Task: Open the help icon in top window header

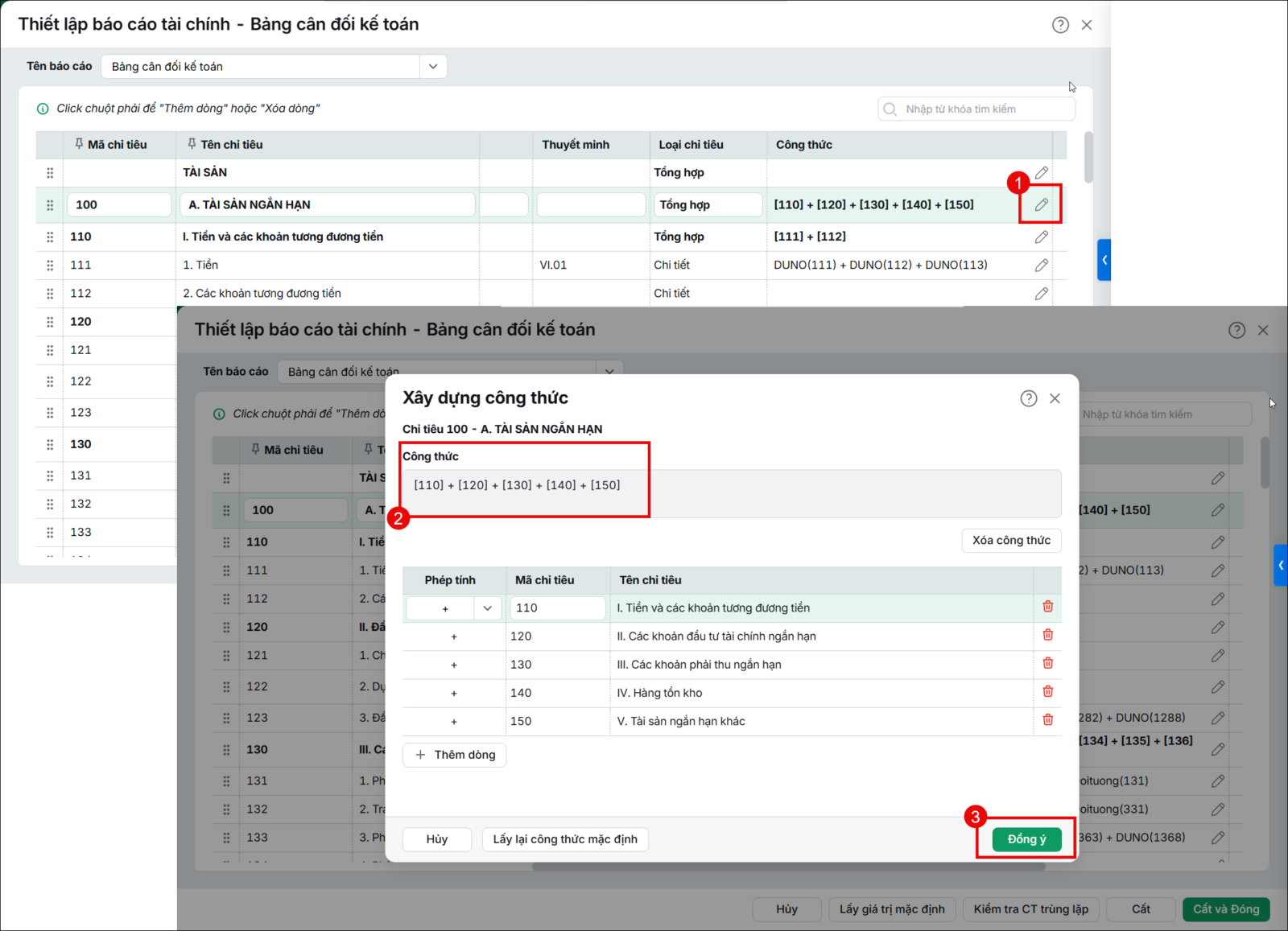Action: (x=1060, y=25)
